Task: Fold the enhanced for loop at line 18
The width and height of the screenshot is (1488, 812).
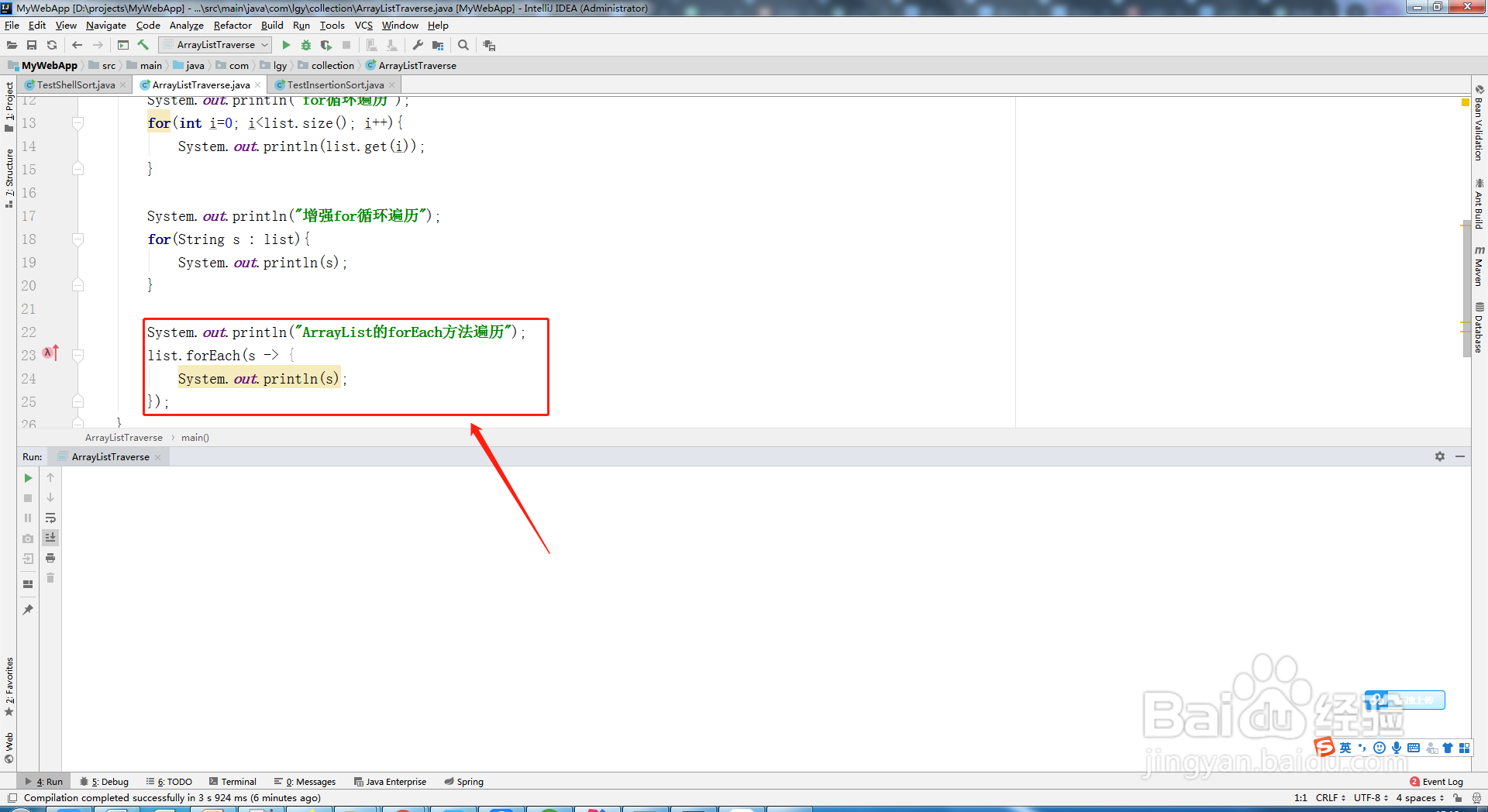Action: point(77,239)
